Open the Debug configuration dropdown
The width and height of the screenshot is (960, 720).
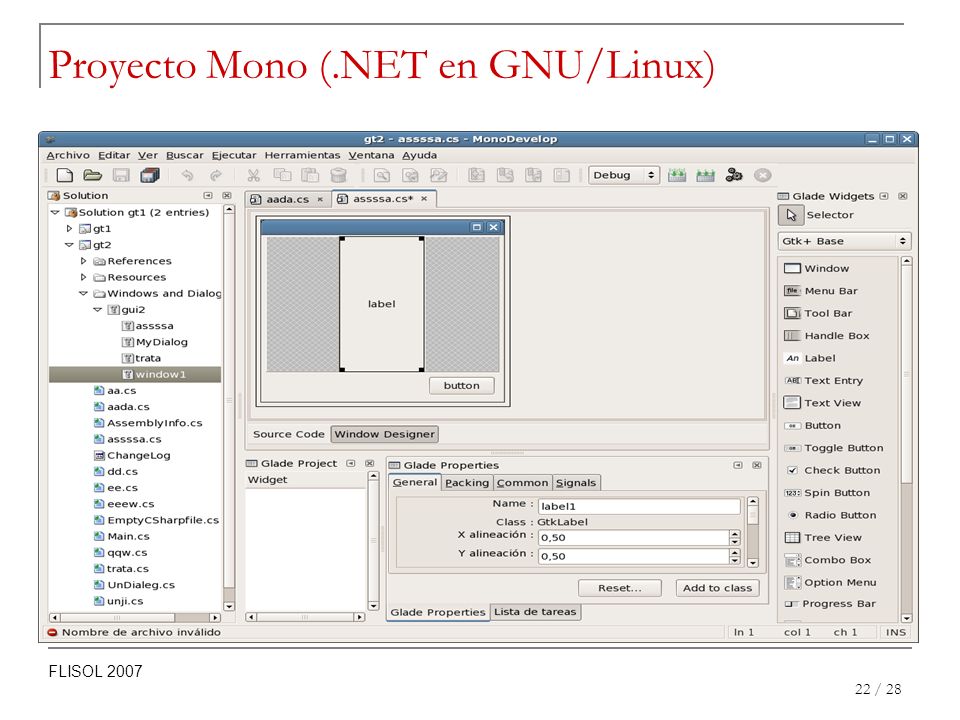(x=624, y=175)
